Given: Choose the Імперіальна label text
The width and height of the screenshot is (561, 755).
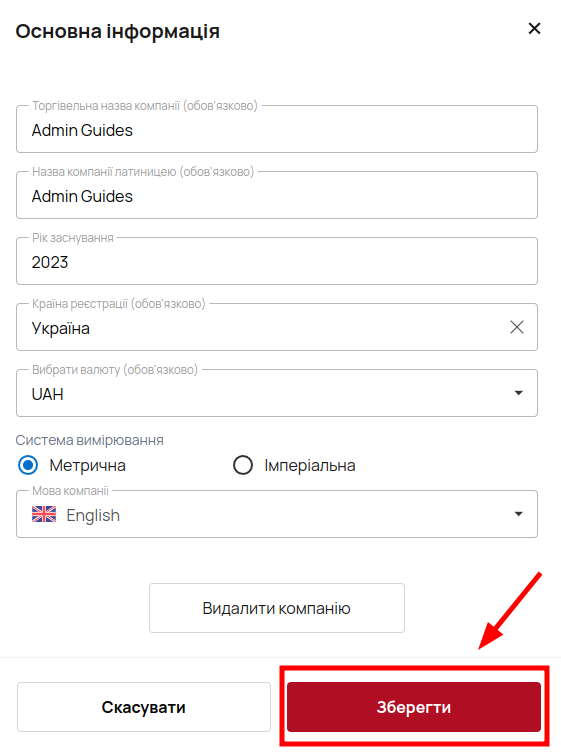Looking at the screenshot, I should pyautogui.click(x=310, y=466).
